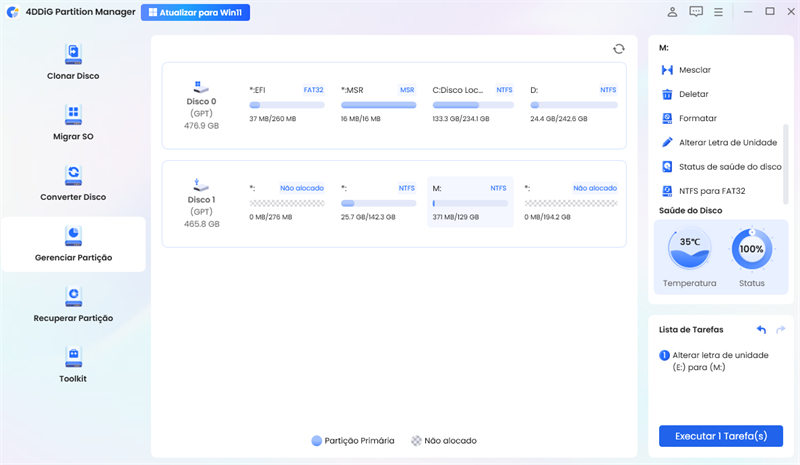Click Alterar Letra de Unidade option
800x465 pixels.
(x=726, y=142)
